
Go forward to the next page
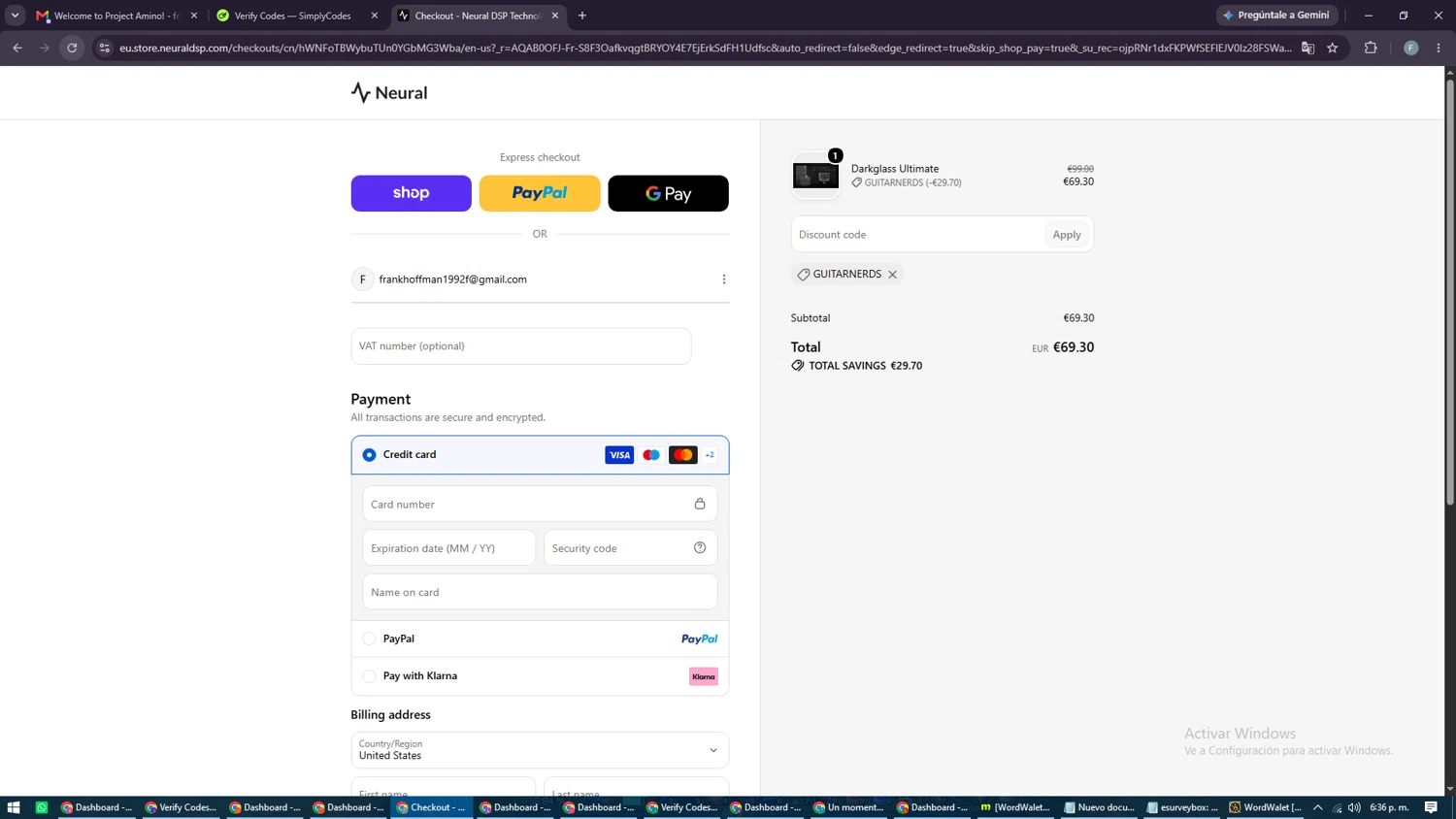point(45,48)
